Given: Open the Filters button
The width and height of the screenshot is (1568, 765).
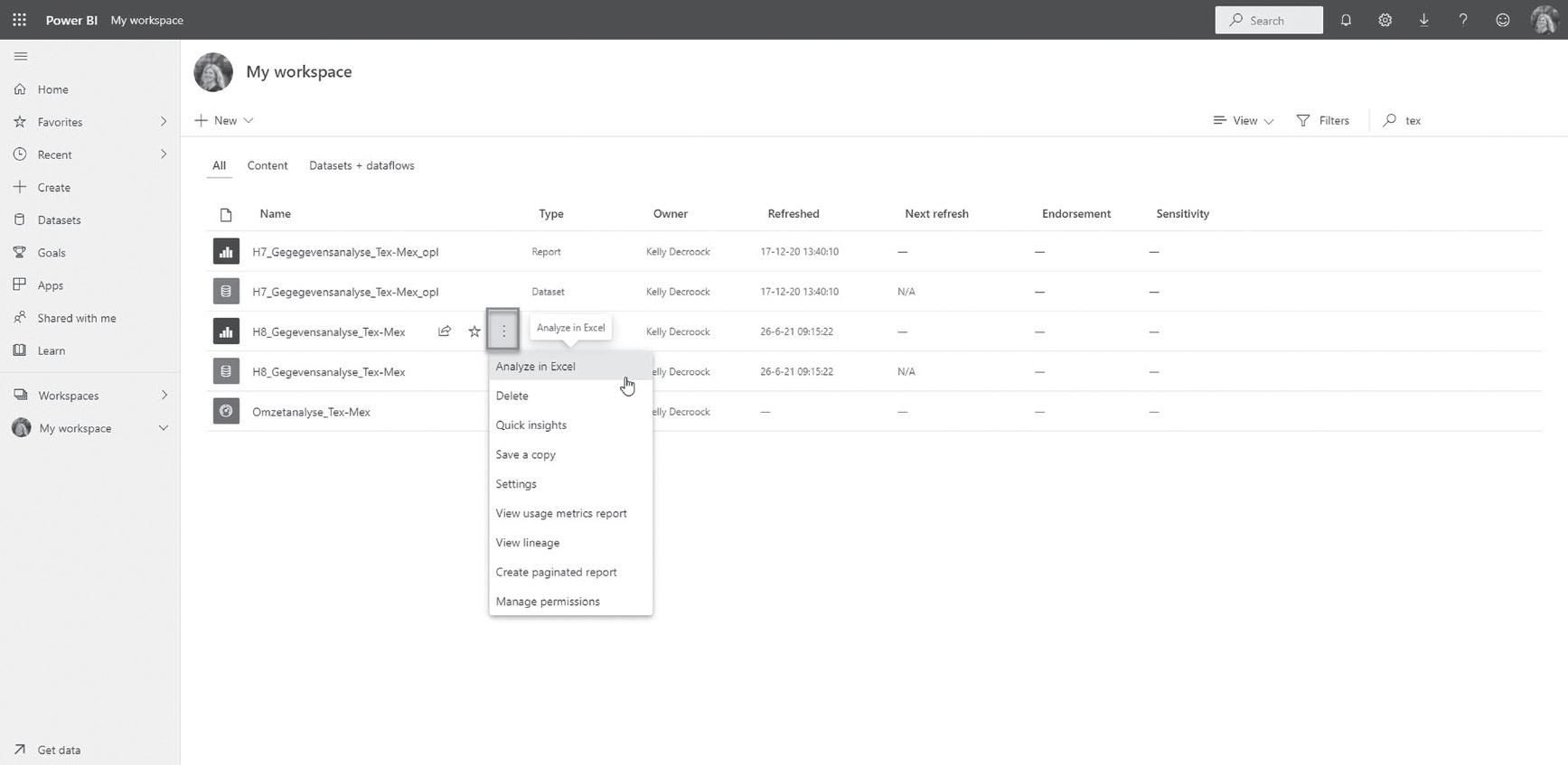Looking at the screenshot, I should [1323, 120].
